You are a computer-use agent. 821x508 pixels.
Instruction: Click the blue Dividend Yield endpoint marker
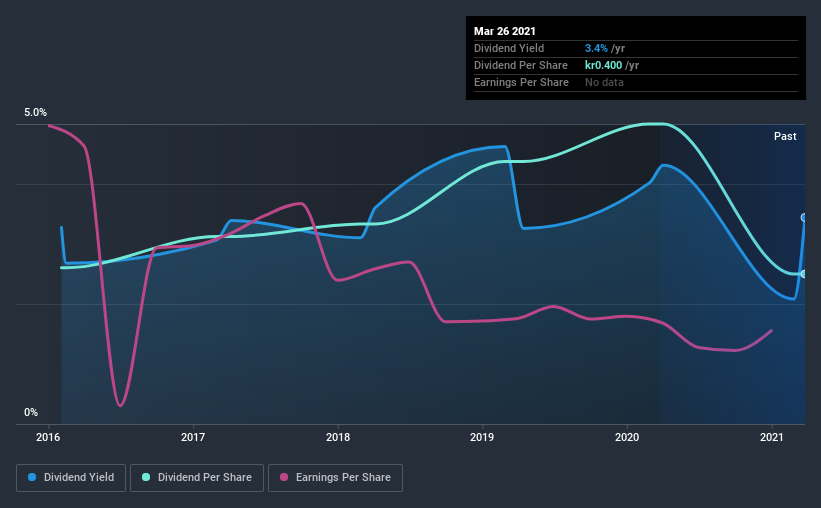click(x=804, y=217)
